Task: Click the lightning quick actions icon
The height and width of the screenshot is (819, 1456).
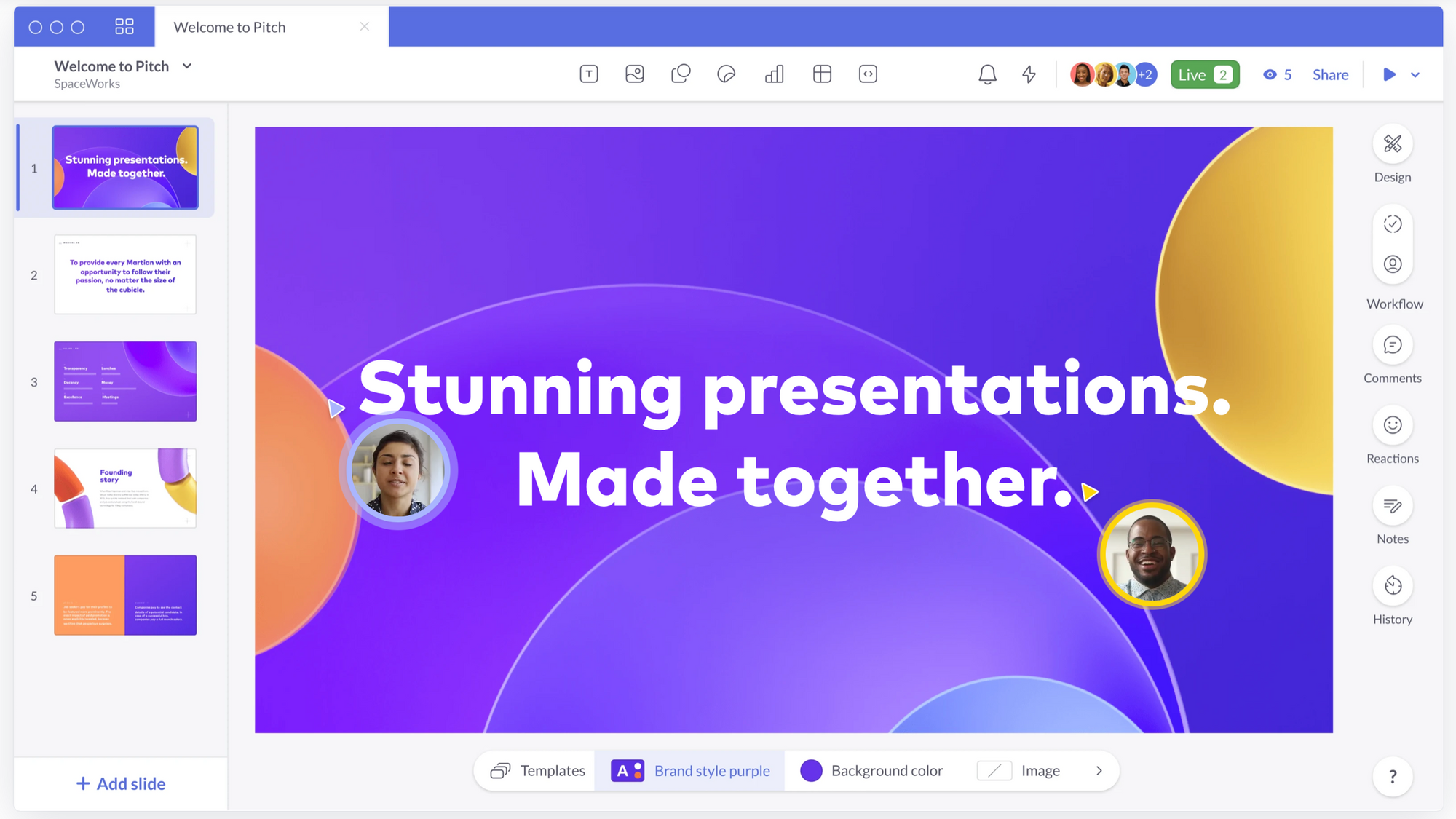Action: 1029,74
